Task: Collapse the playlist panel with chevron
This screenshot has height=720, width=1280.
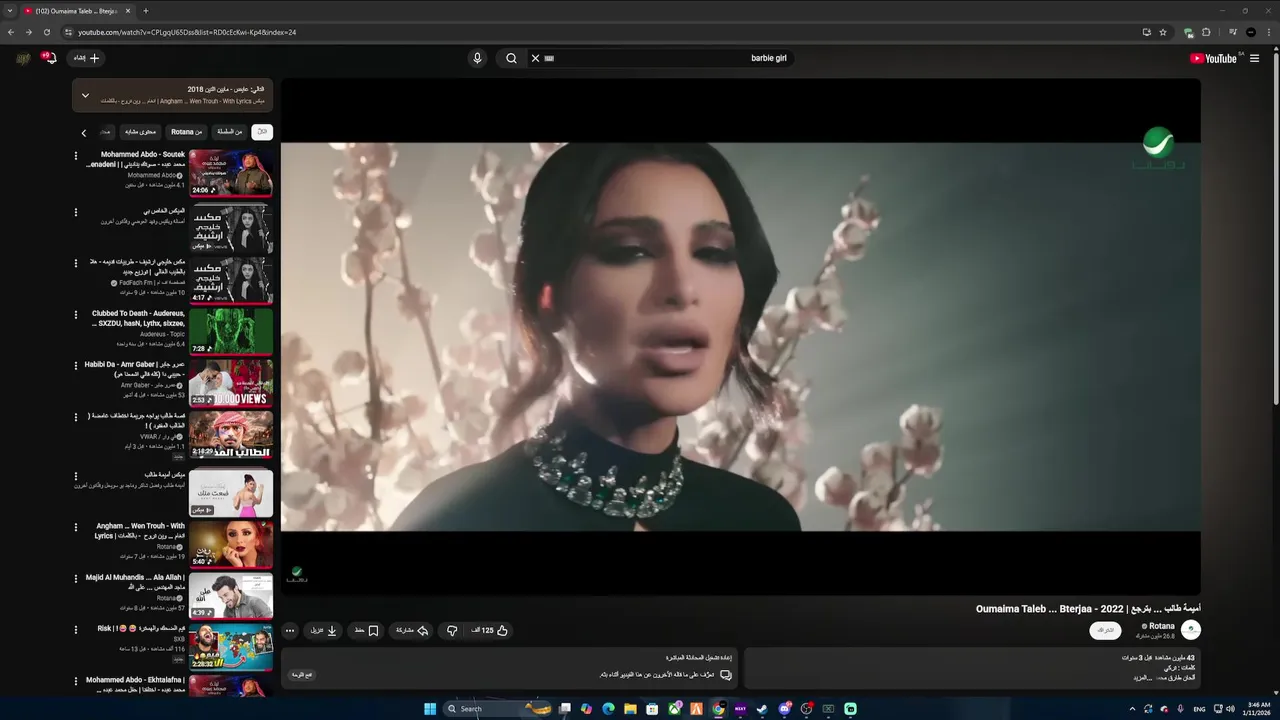Action: click(x=85, y=96)
